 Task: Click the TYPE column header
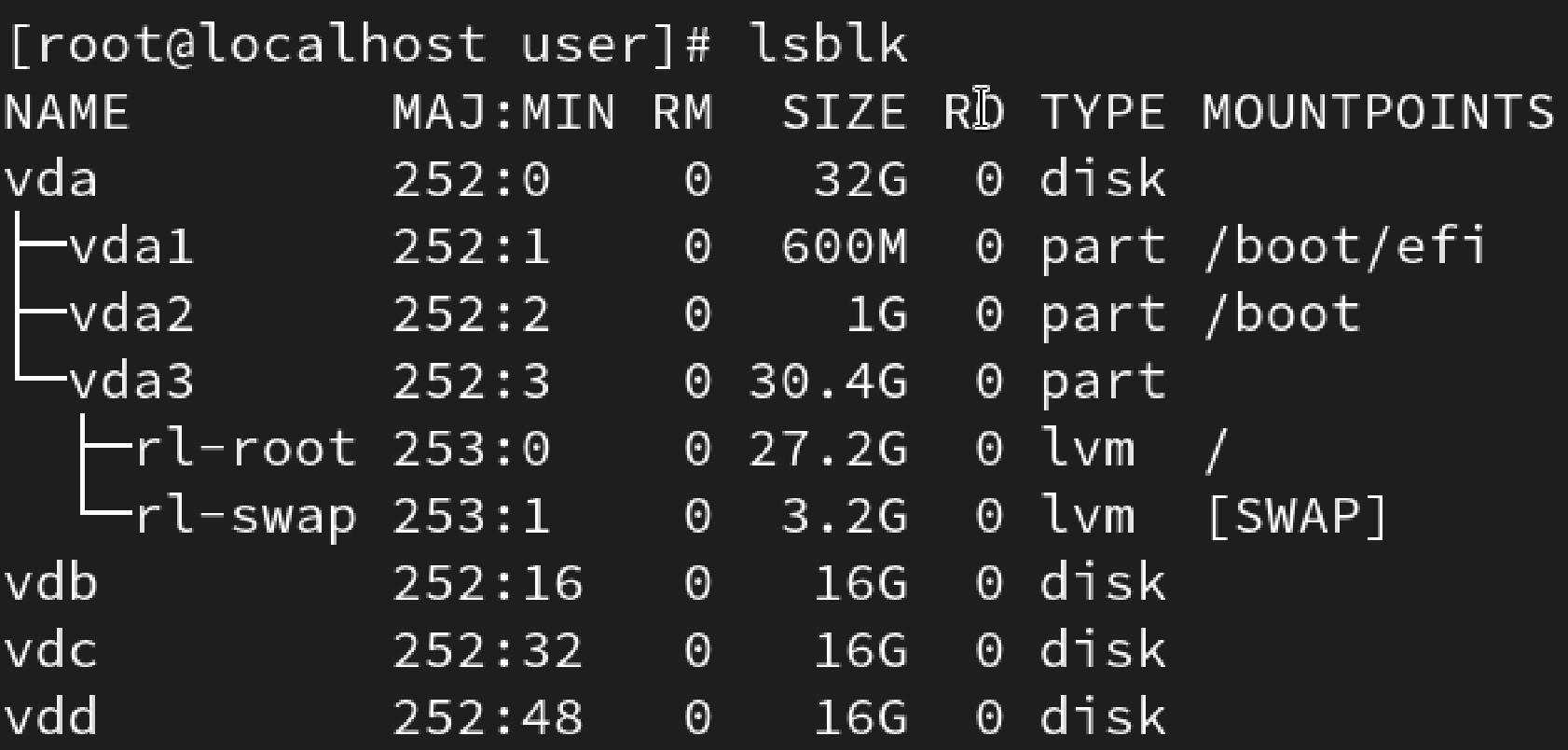pos(1103,113)
